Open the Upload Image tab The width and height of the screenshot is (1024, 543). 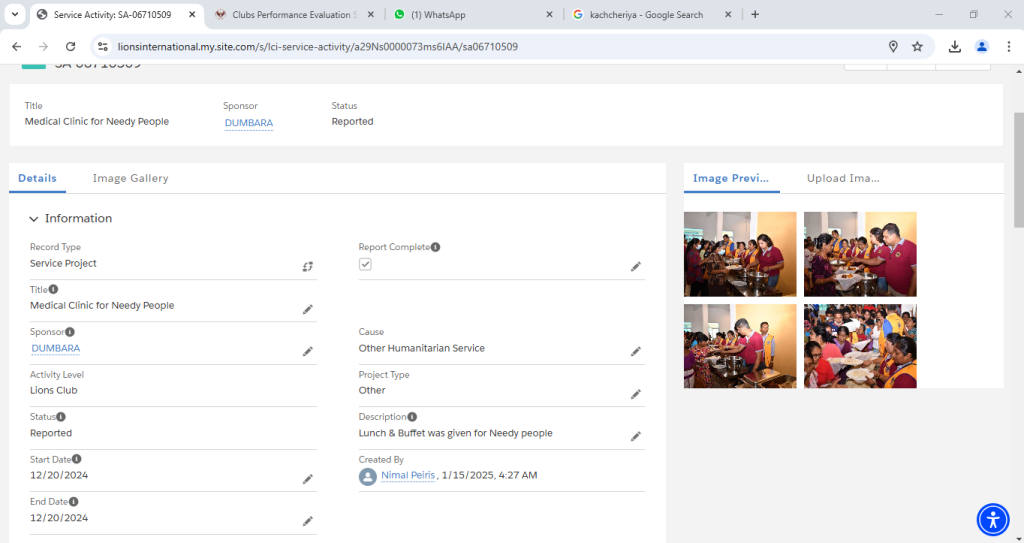[x=843, y=178]
